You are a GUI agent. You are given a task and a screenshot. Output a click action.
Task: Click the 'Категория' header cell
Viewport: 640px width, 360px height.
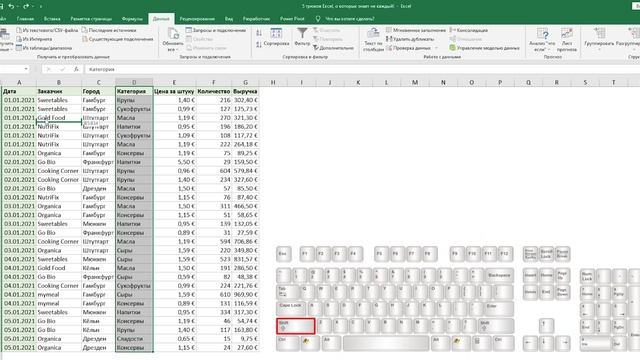click(x=134, y=91)
